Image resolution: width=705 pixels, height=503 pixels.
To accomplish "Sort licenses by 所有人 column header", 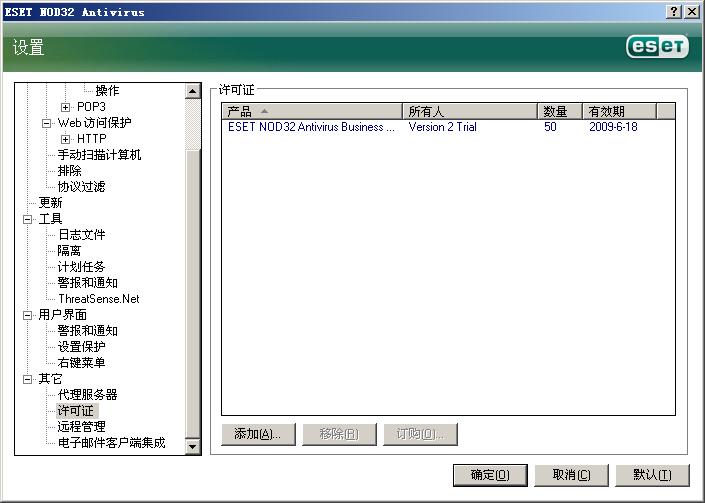I will coord(470,111).
